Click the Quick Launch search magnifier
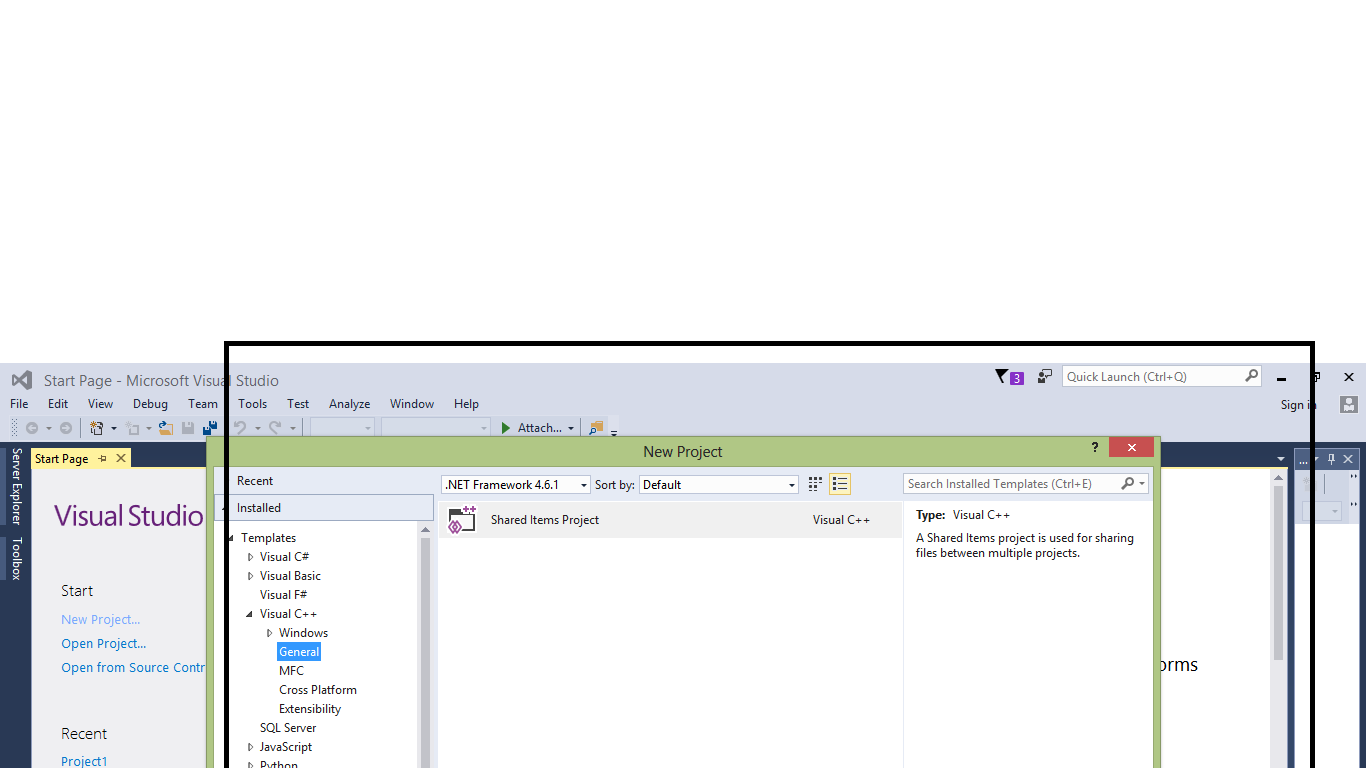This screenshot has height=768, width=1366. click(1251, 376)
